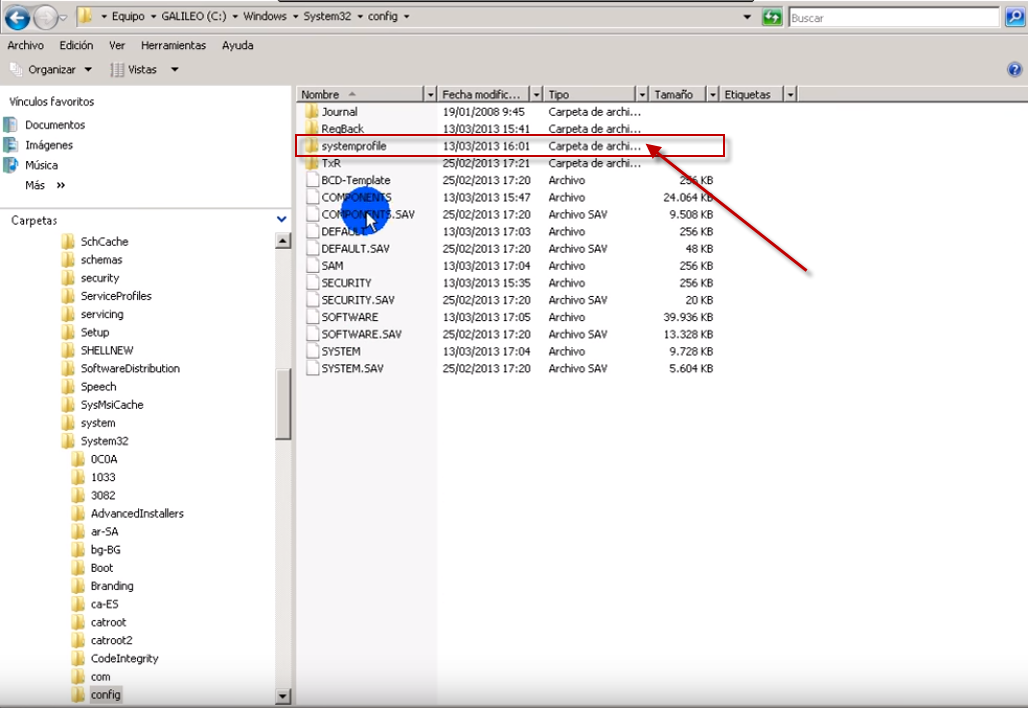Screen dimensions: 1028x708
Task: Select the SOFTWARE file icon
Action: pos(311,317)
